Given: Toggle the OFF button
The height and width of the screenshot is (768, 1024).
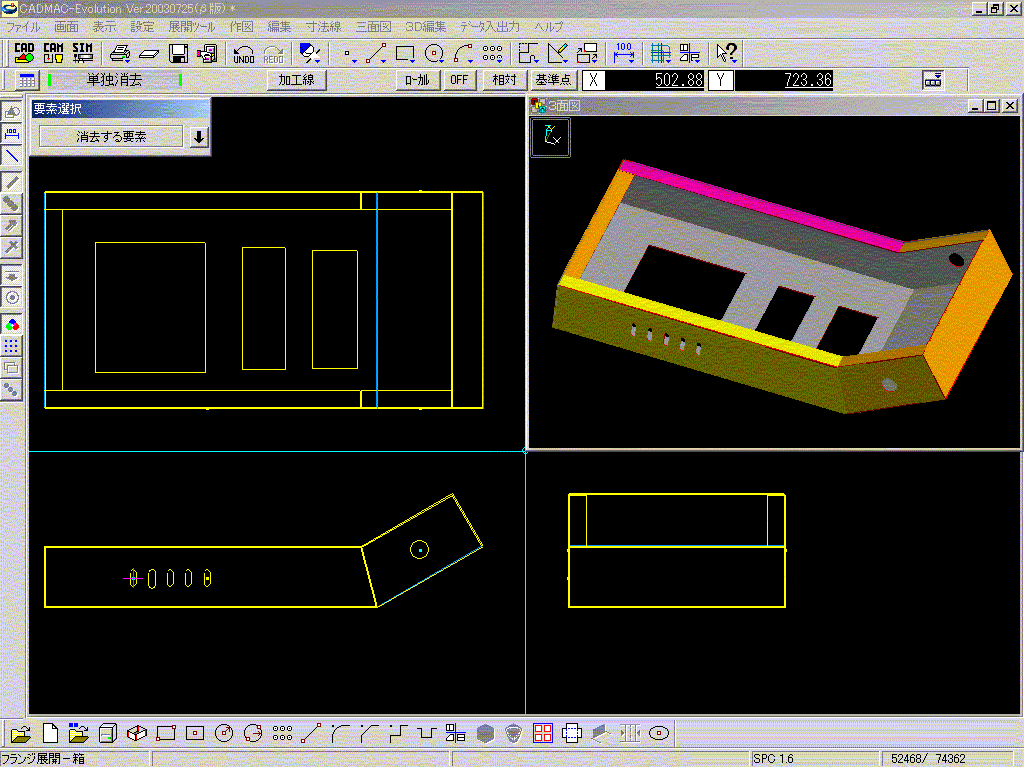Looking at the screenshot, I should (459, 80).
